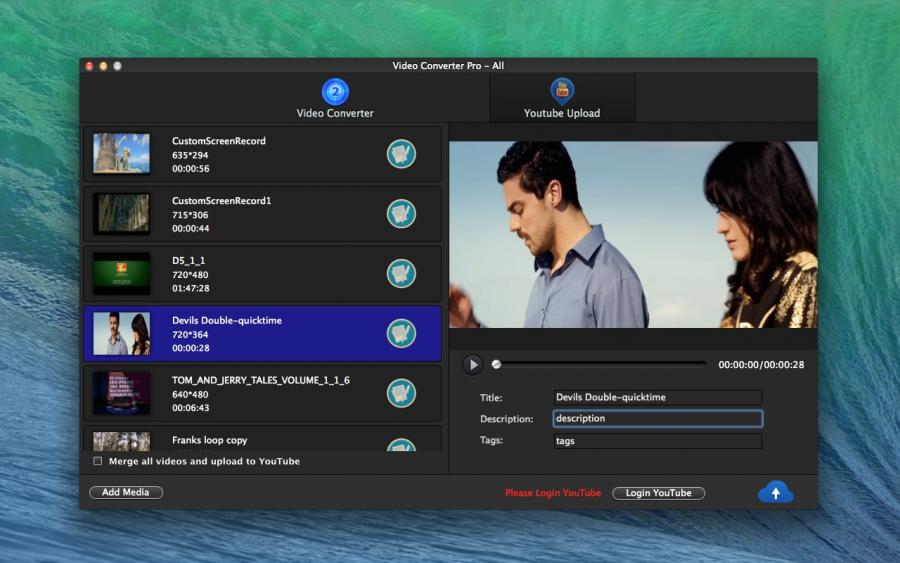Click the blue cloud upload icon
The image size is (900, 563).
tap(775, 492)
